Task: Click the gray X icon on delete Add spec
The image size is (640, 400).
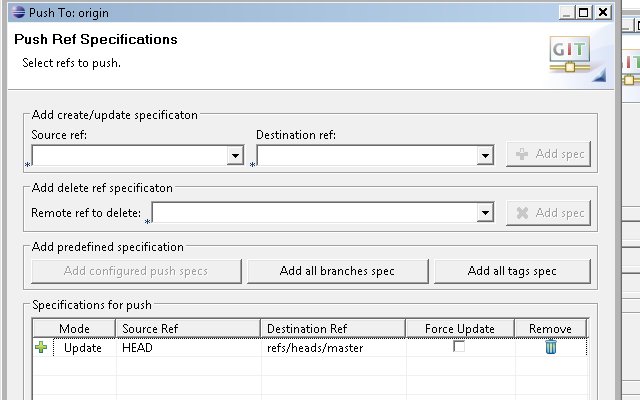Action: pos(522,213)
